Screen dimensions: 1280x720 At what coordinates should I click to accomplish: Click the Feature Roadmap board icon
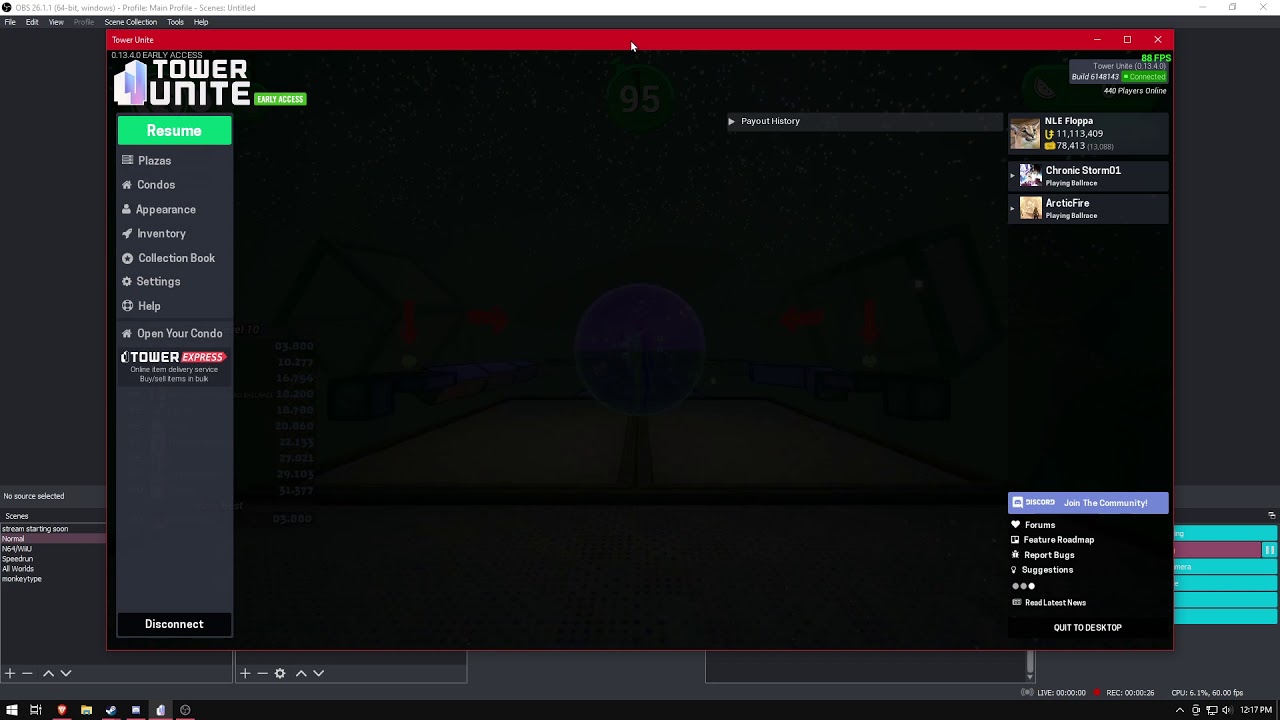1016,540
